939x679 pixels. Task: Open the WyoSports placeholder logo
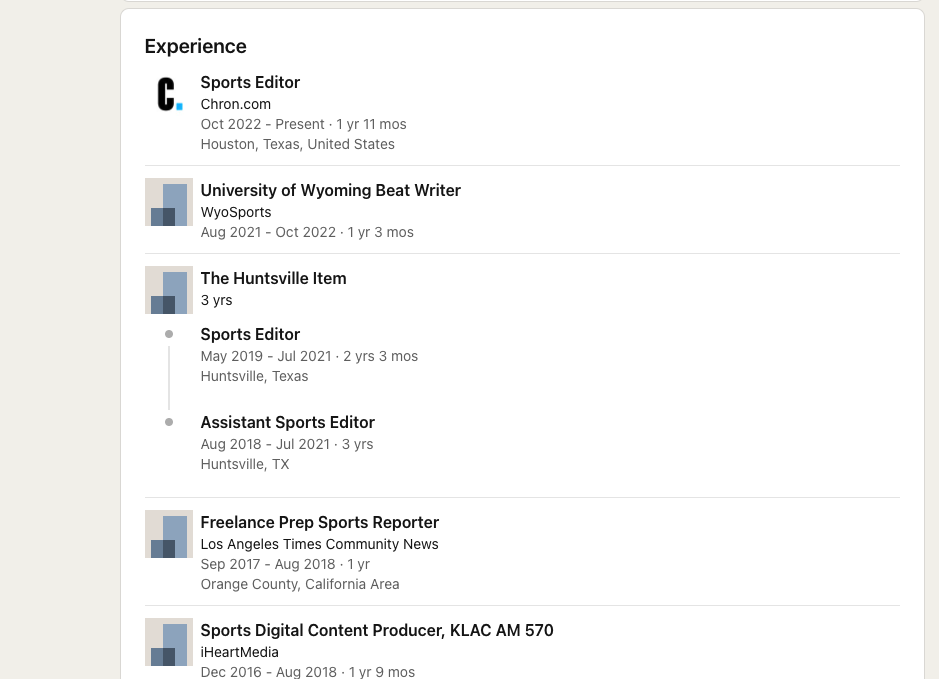pos(169,202)
